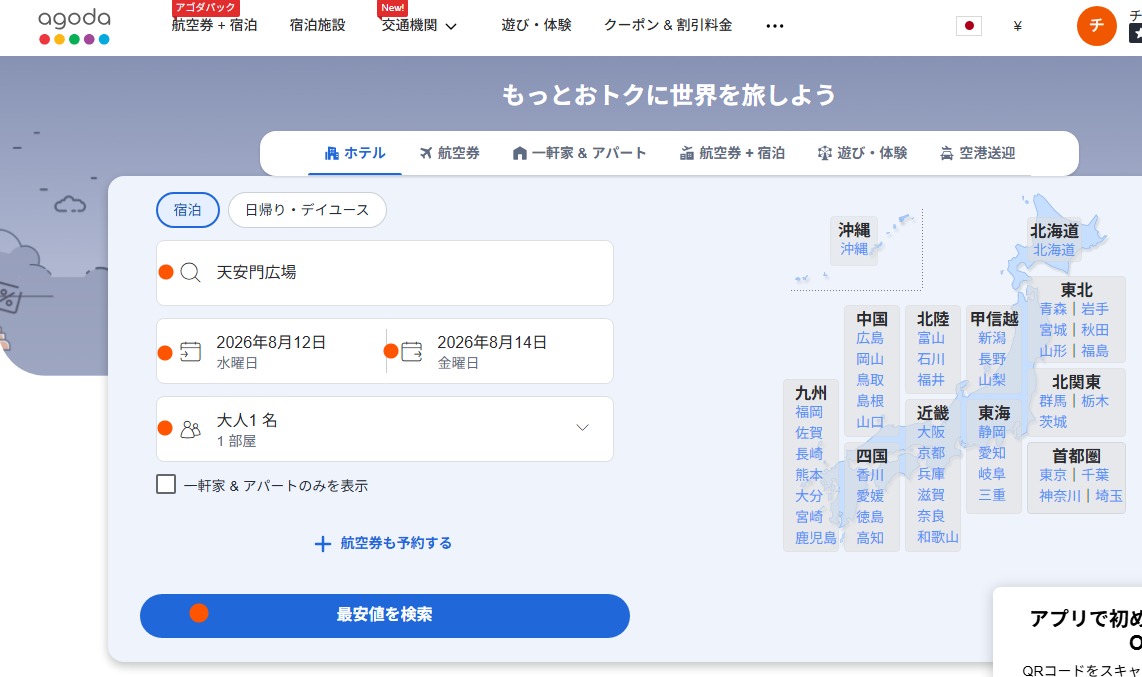This screenshot has height=677, width=1142.
Task: Click the check-out calendar icon
Action: coord(411,352)
